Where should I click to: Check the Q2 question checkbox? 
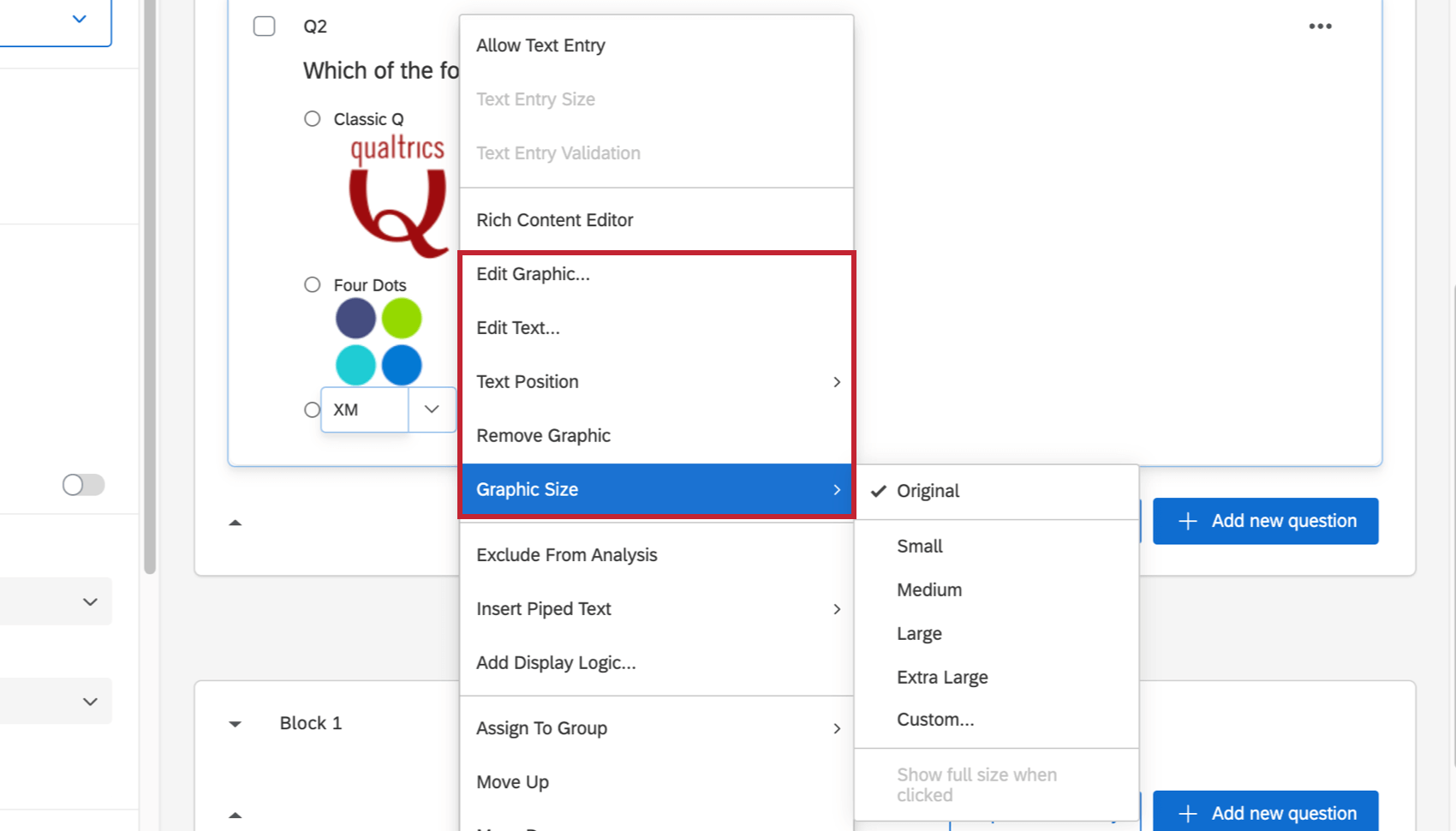[x=264, y=26]
